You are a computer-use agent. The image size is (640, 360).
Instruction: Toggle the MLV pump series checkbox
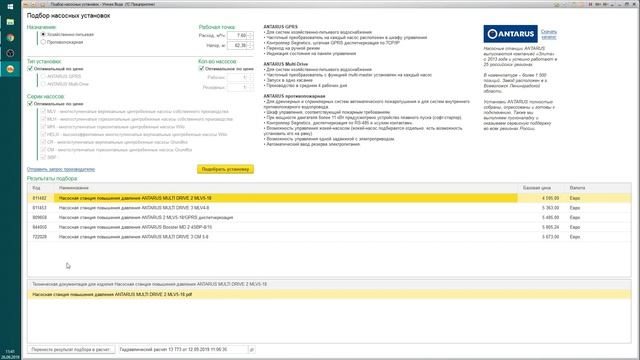click(43, 111)
